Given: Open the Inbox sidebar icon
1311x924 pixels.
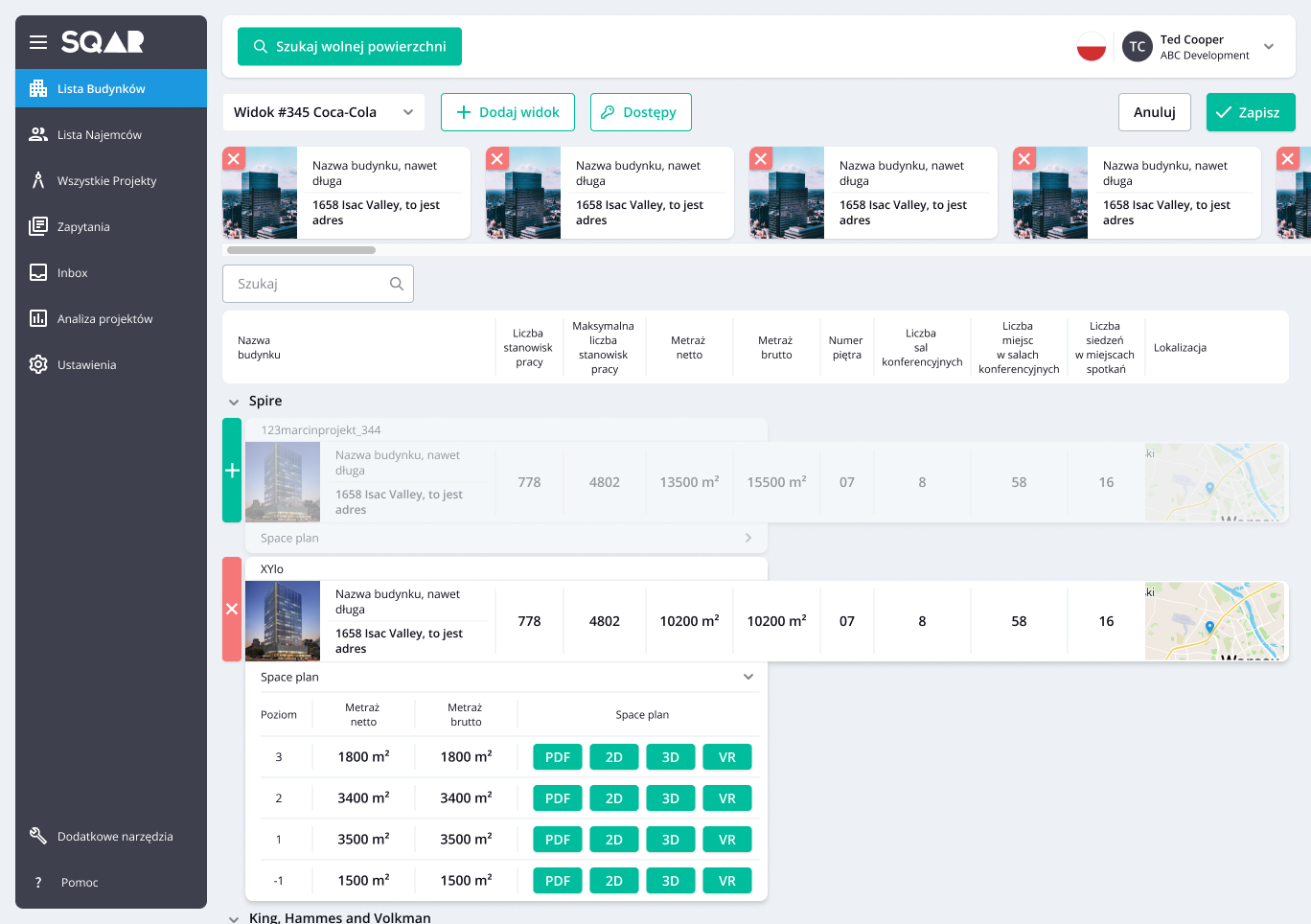Looking at the screenshot, I should 38,273.
